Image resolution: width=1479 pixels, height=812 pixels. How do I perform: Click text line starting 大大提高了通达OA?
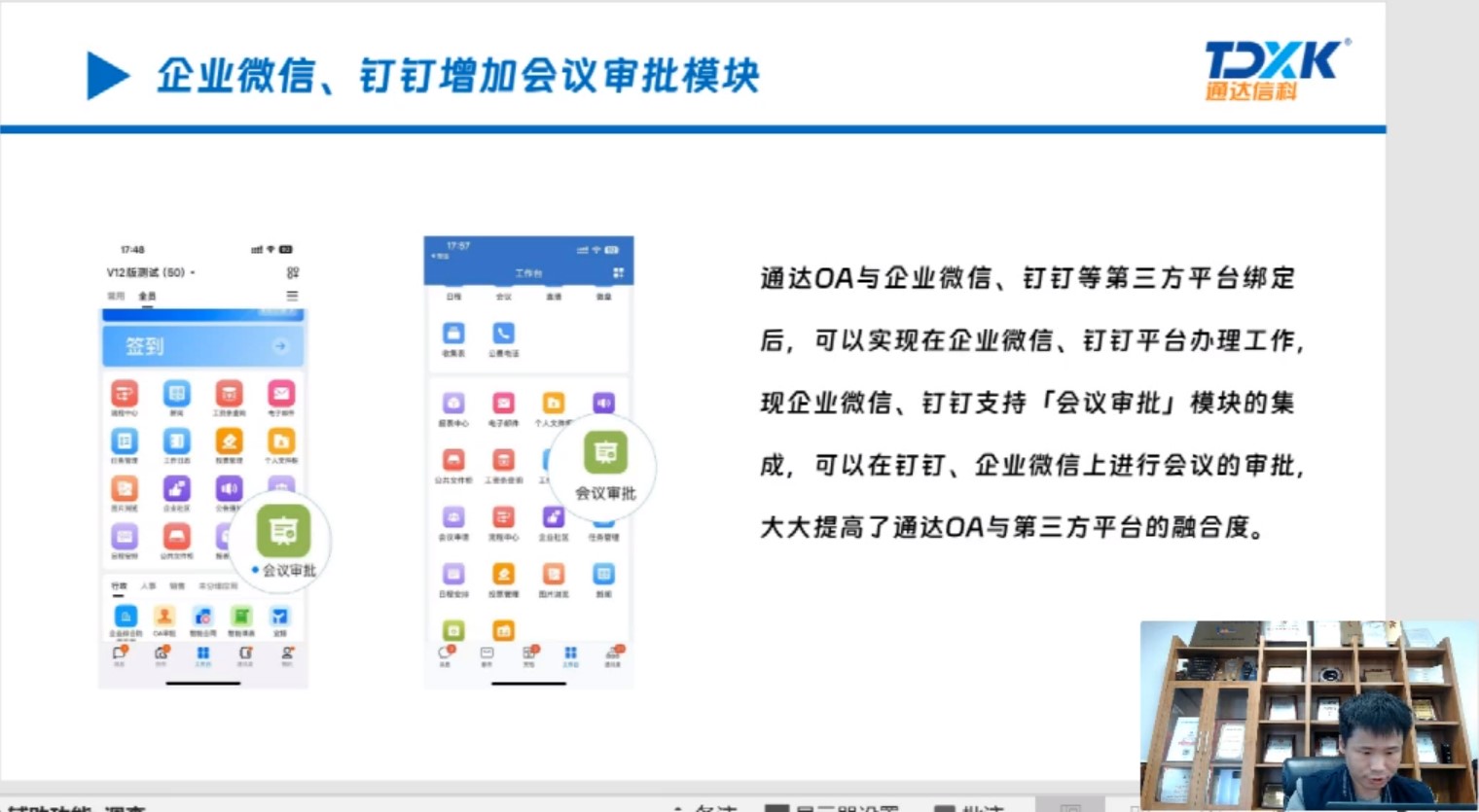[x=1012, y=527]
